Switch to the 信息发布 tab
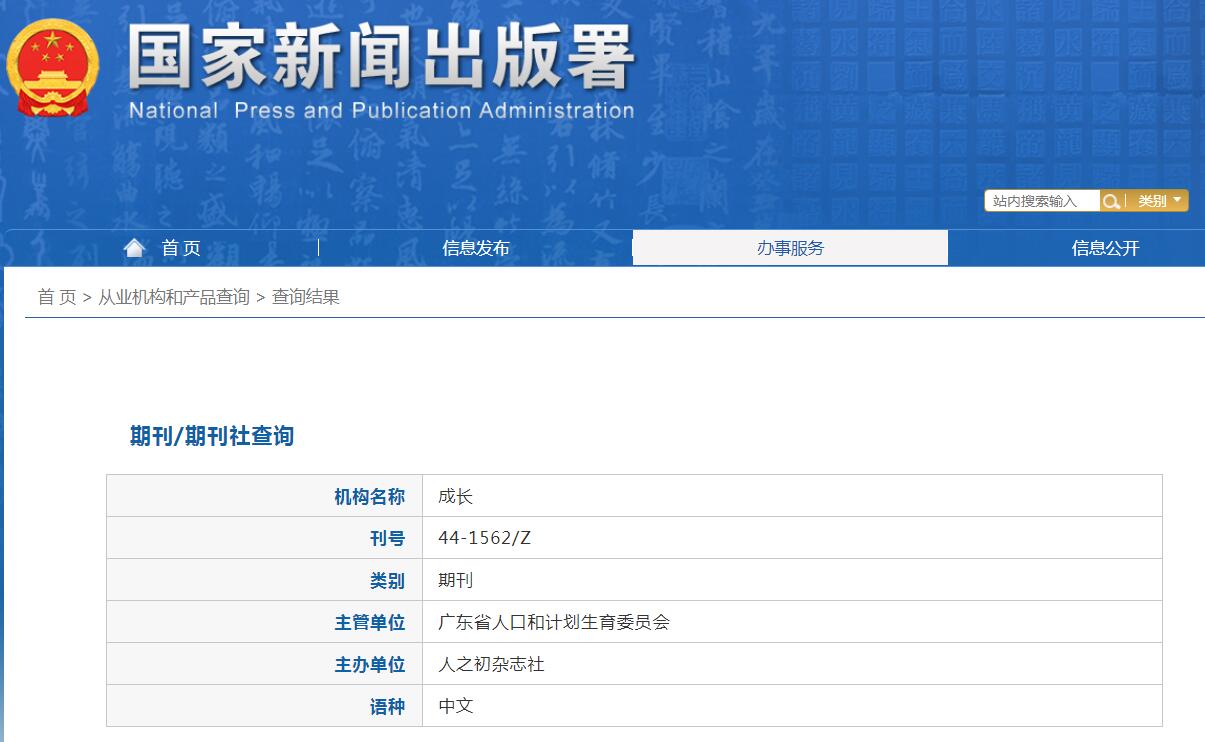The height and width of the screenshot is (742, 1205). pos(475,247)
